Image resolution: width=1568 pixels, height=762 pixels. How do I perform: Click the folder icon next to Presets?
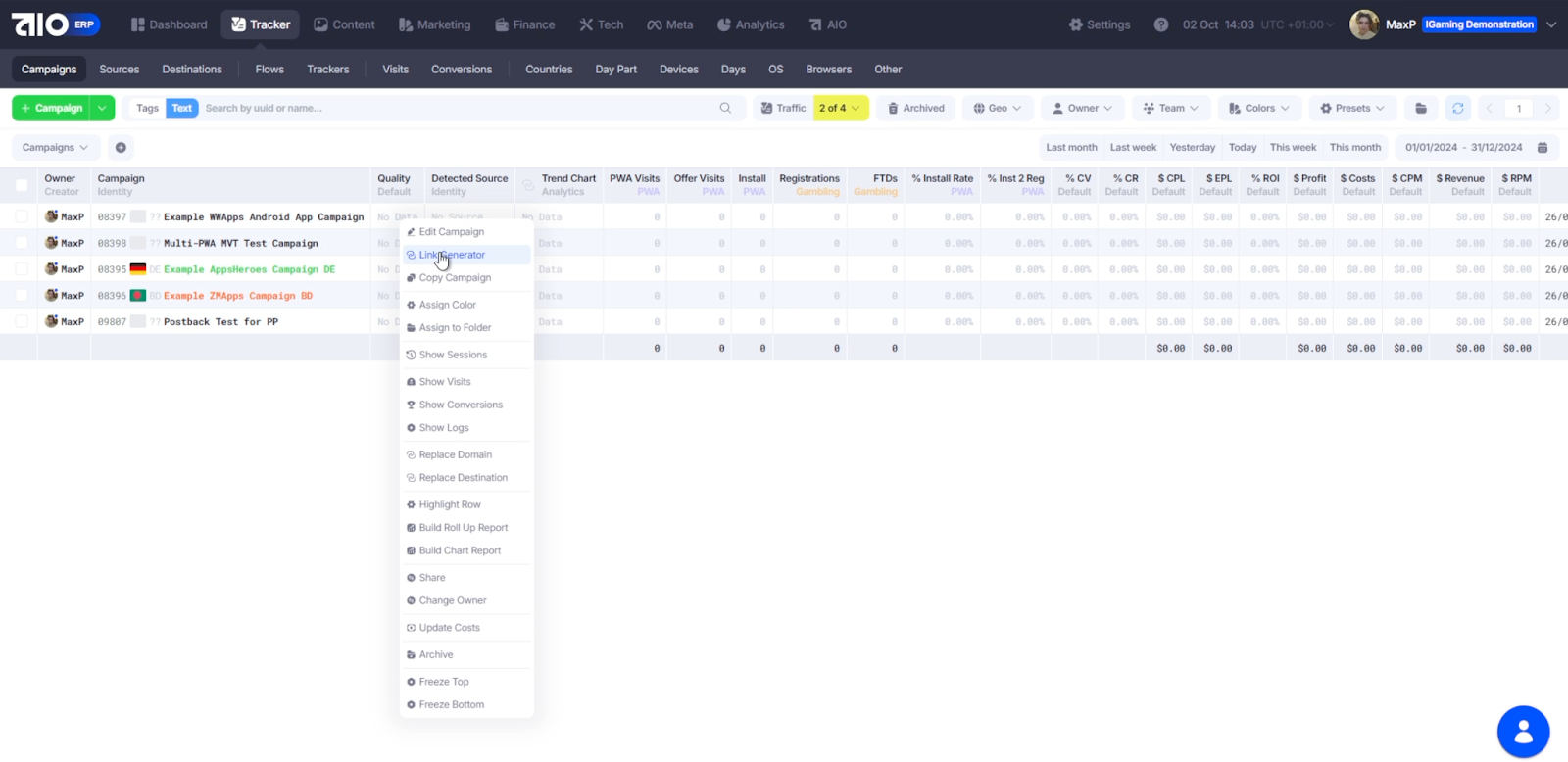(1420, 109)
